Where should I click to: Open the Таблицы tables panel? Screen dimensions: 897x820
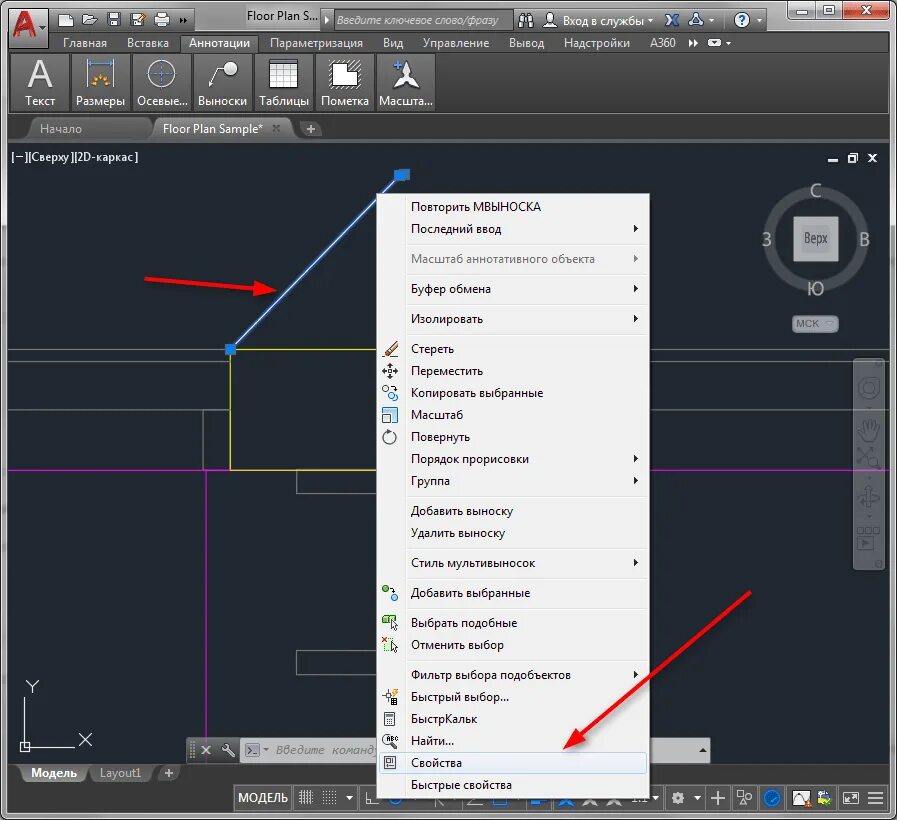click(x=284, y=82)
